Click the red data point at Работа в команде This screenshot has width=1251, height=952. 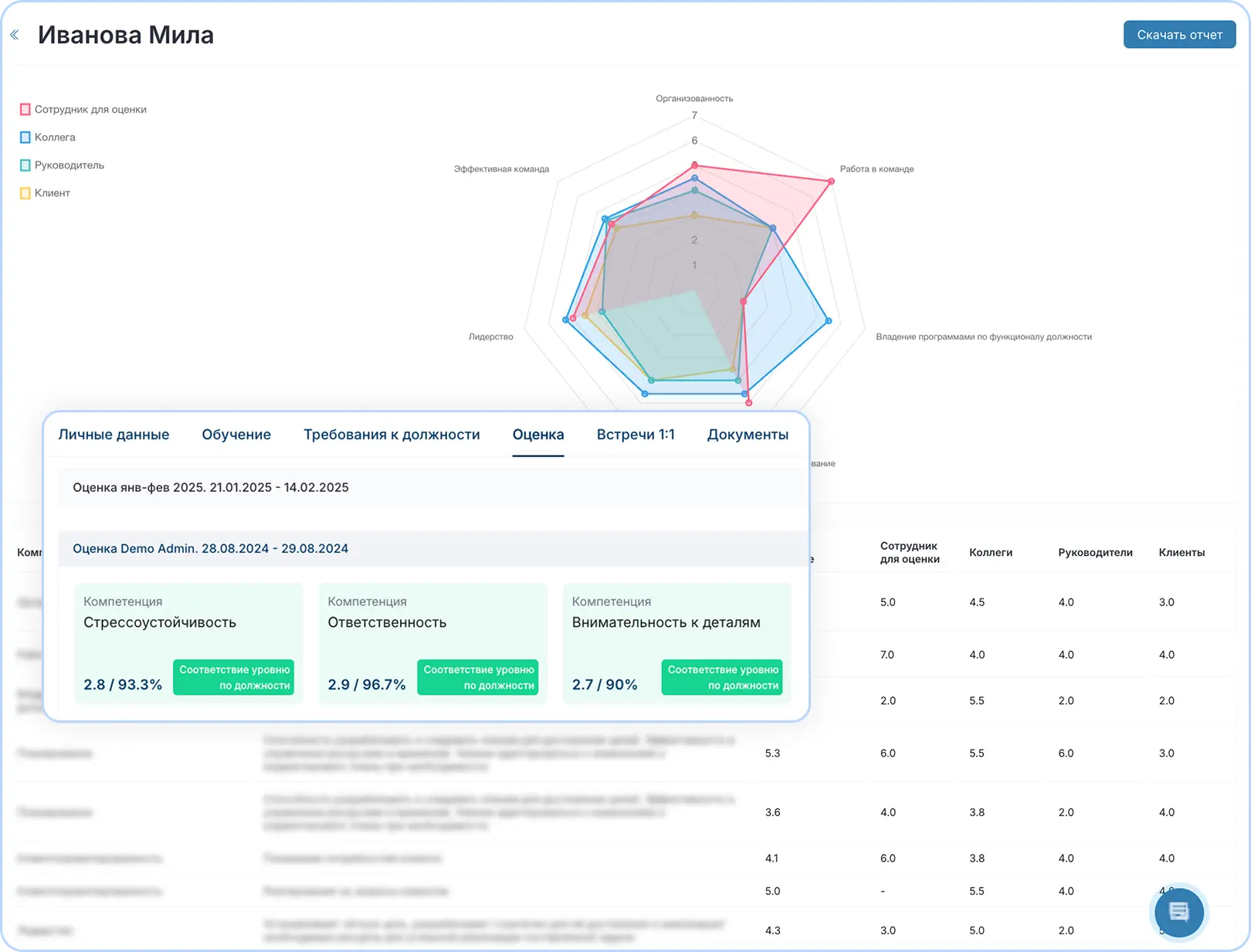click(x=831, y=181)
